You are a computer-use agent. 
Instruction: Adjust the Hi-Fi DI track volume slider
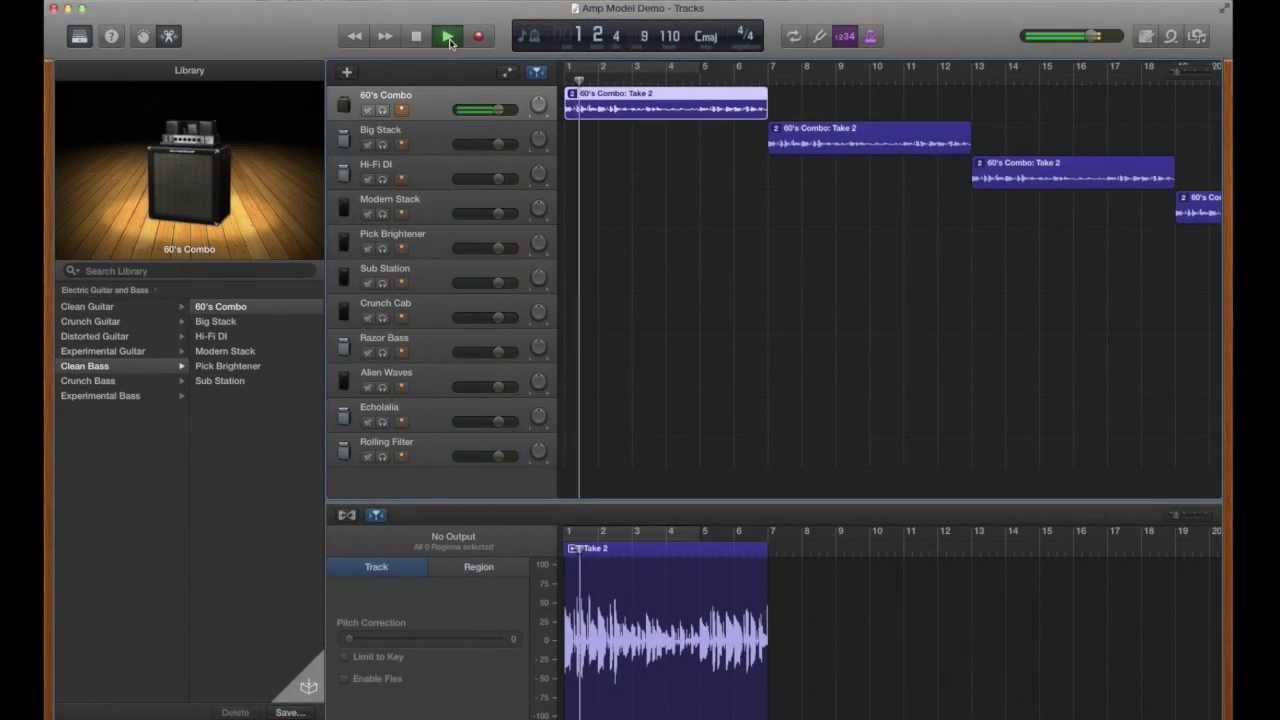485,179
